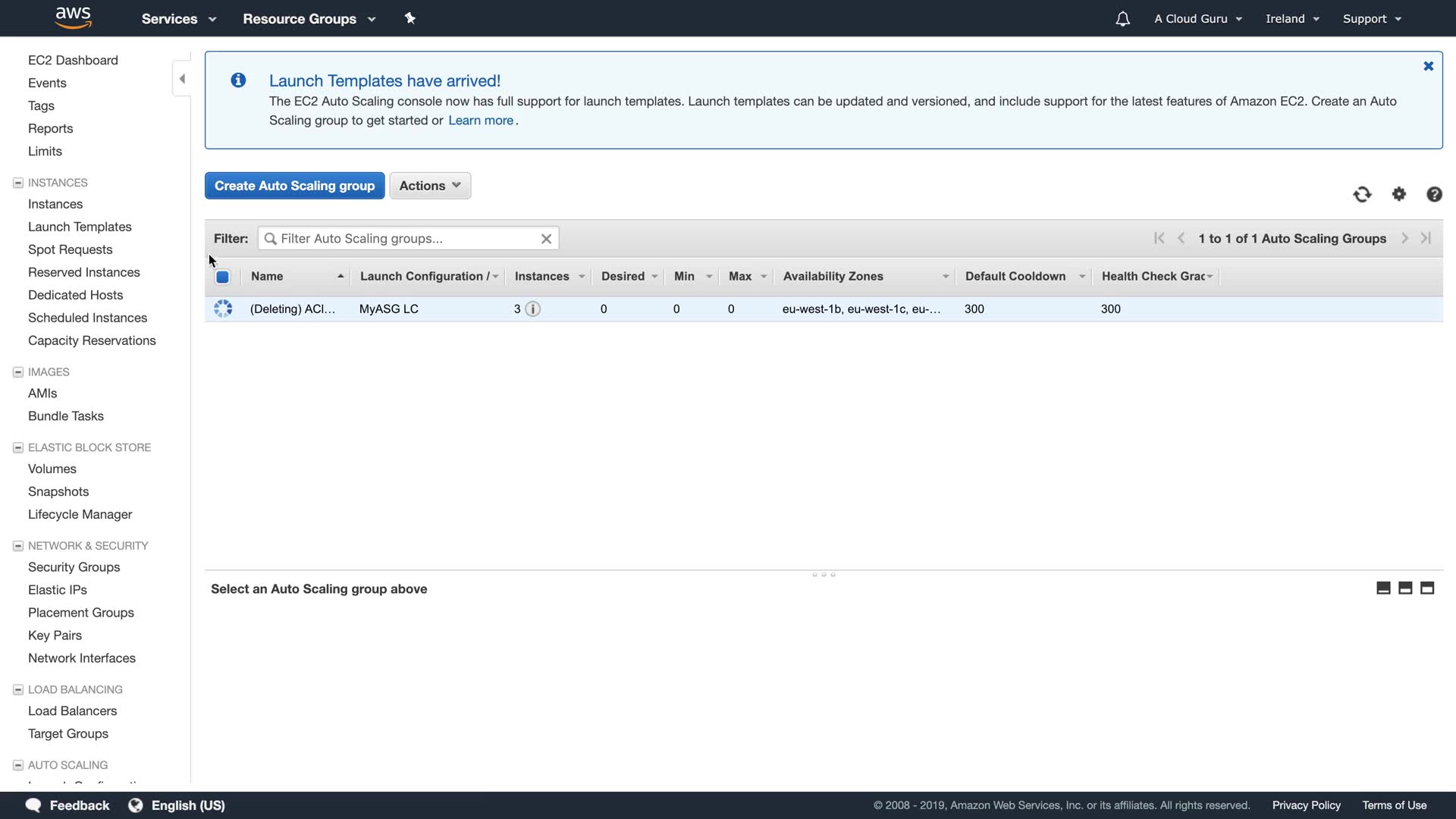Viewport: 1456px width, 819px height.
Task: Click the instances info icon beside 3
Action: 533,309
